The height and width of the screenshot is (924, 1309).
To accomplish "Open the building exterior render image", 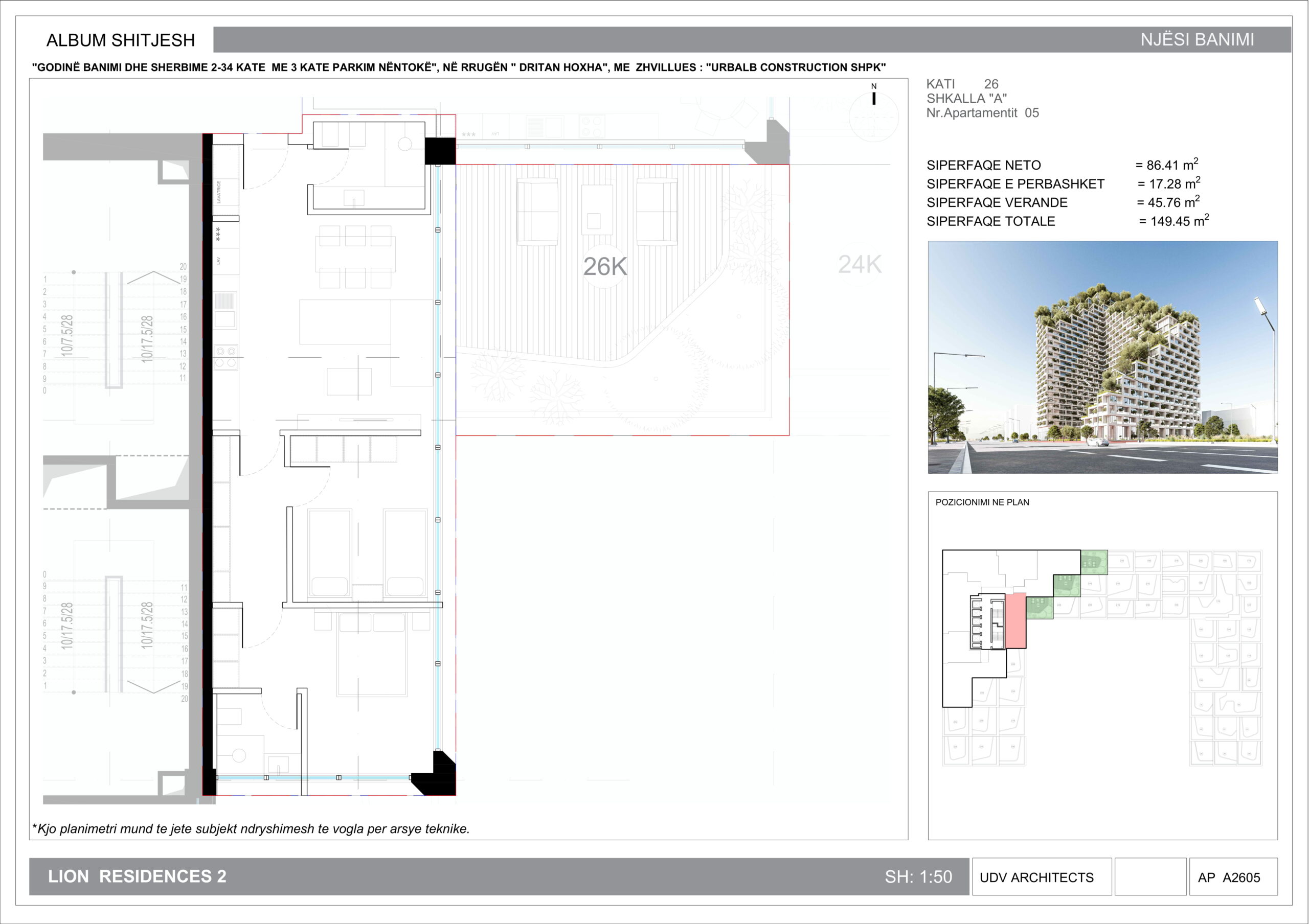I will 1102,357.
